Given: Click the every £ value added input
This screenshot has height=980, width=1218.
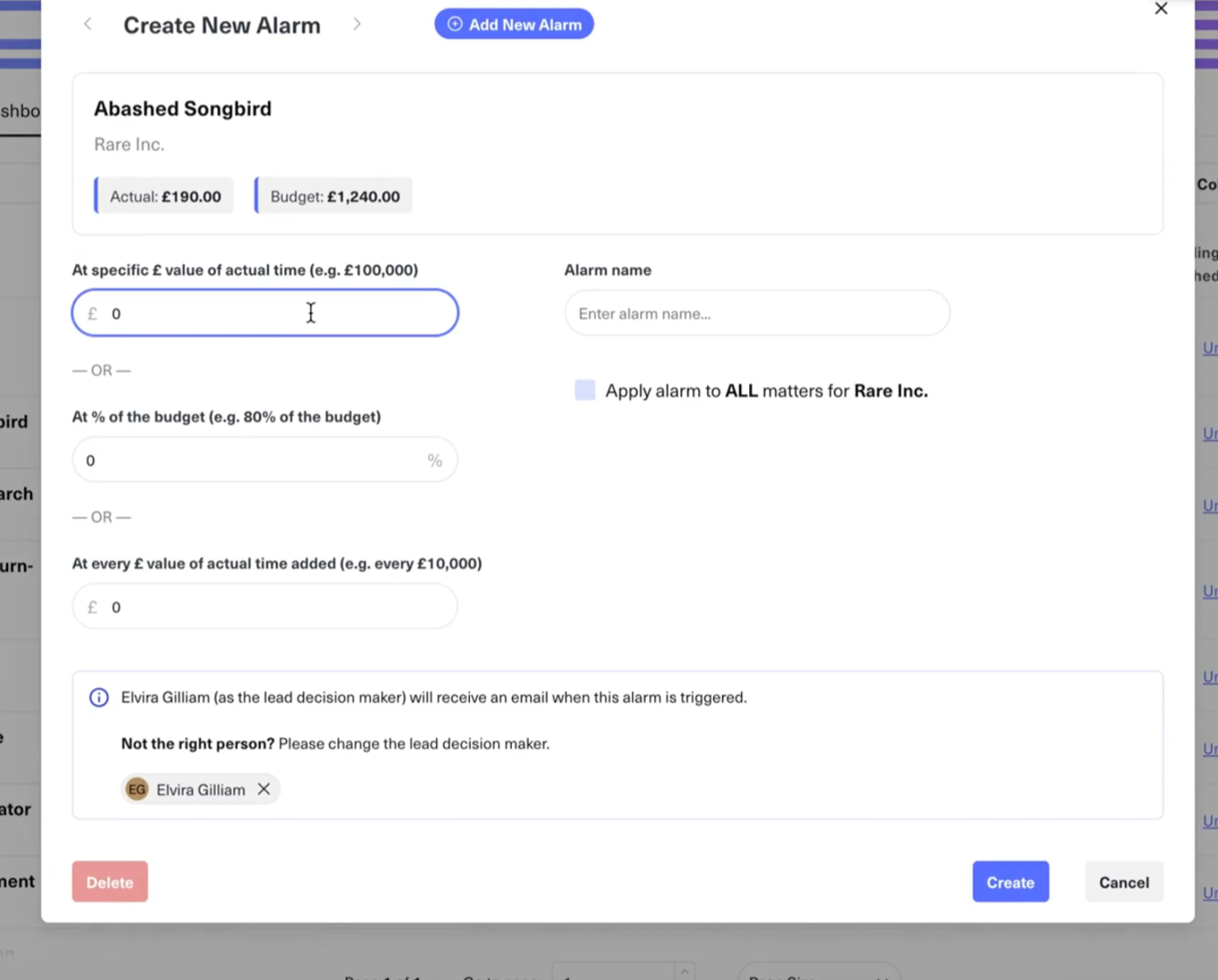Looking at the screenshot, I should (x=276, y=607).
